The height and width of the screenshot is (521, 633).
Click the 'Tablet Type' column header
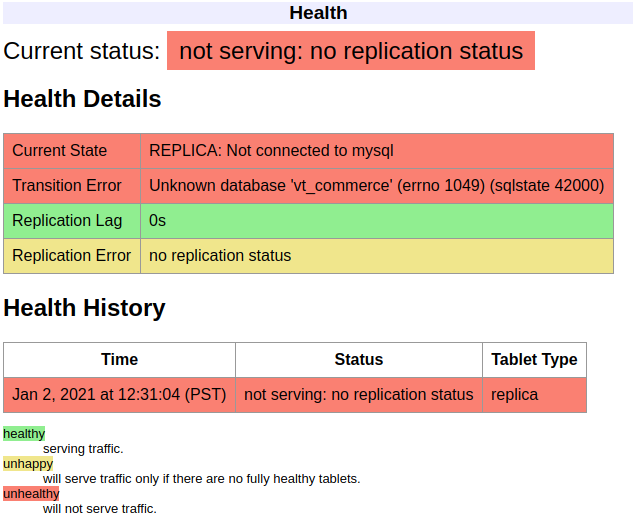[x=534, y=359]
